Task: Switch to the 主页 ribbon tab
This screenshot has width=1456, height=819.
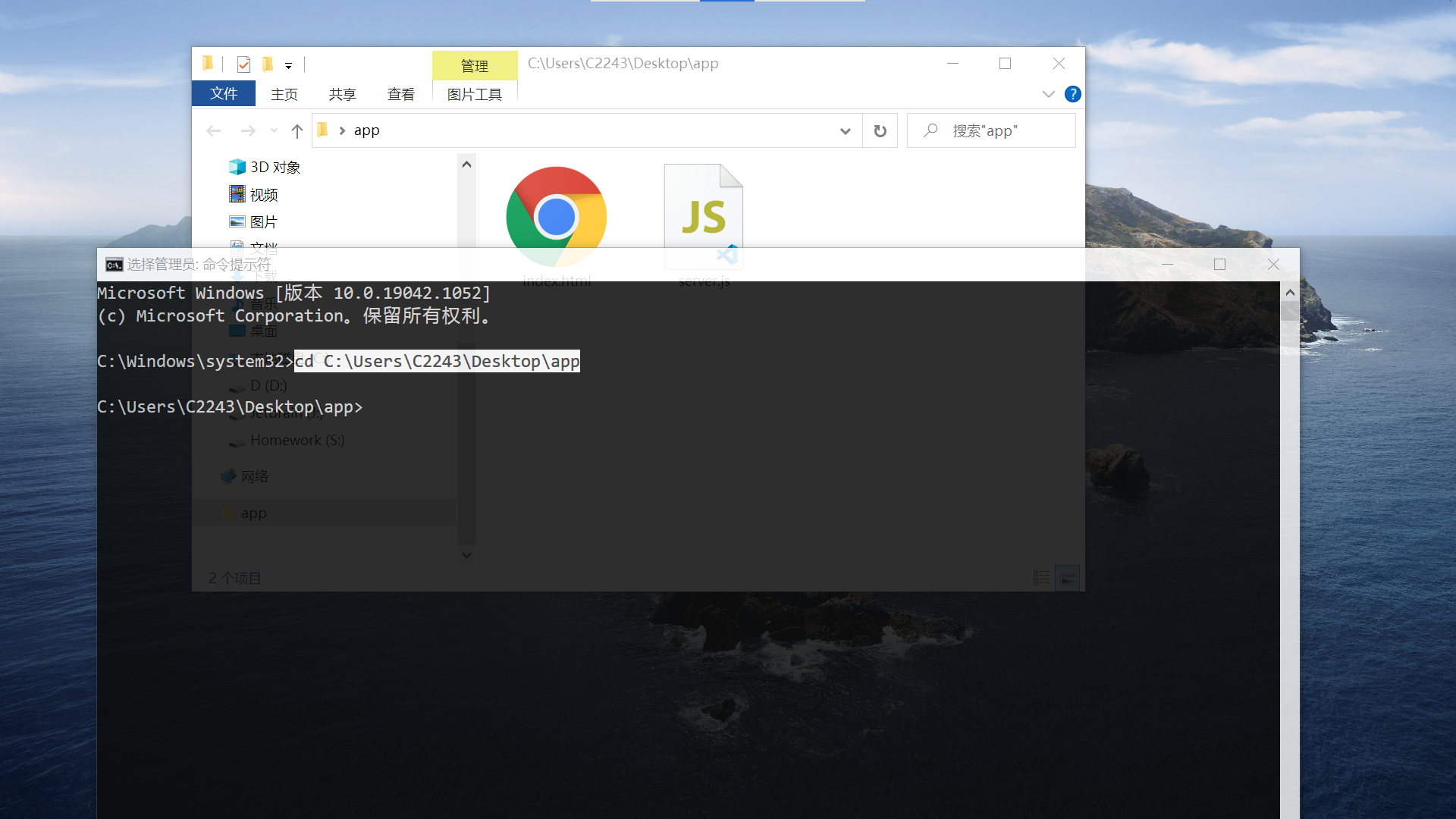Action: coord(284,94)
